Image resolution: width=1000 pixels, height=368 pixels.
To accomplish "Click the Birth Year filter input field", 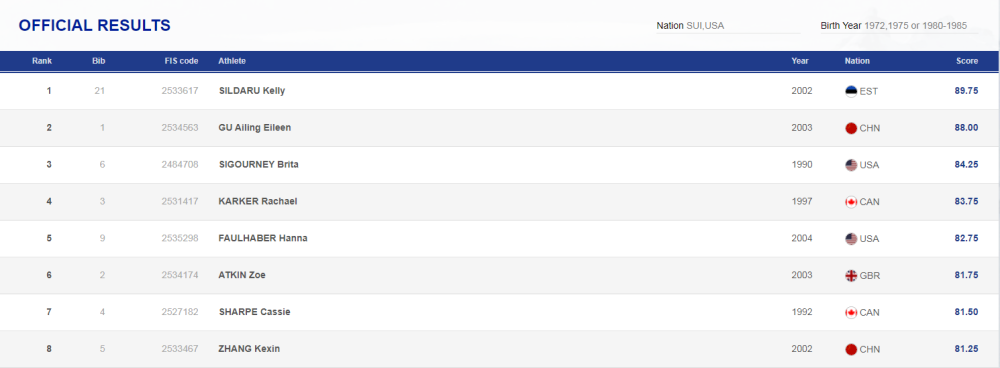I will [899, 26].
